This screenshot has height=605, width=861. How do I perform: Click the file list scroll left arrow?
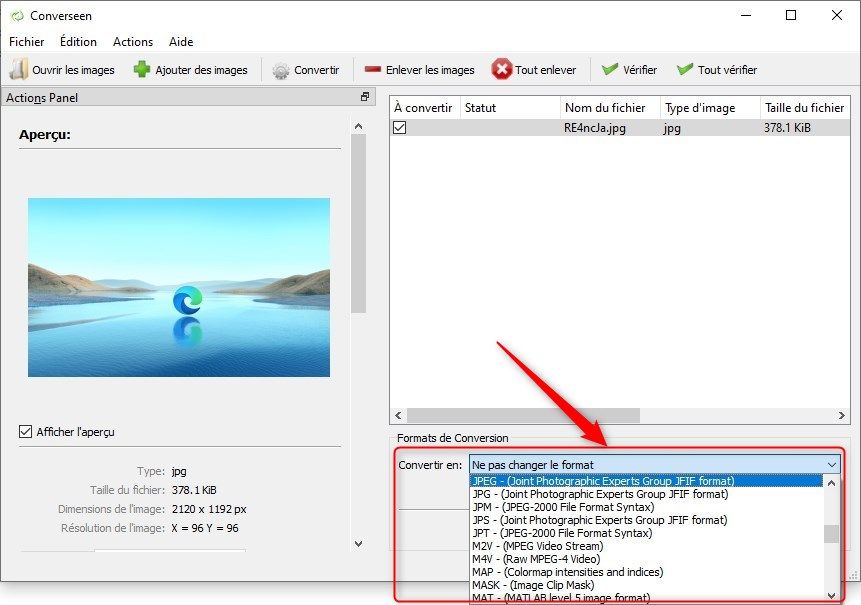pyautogui.click(x=399, y=416)
